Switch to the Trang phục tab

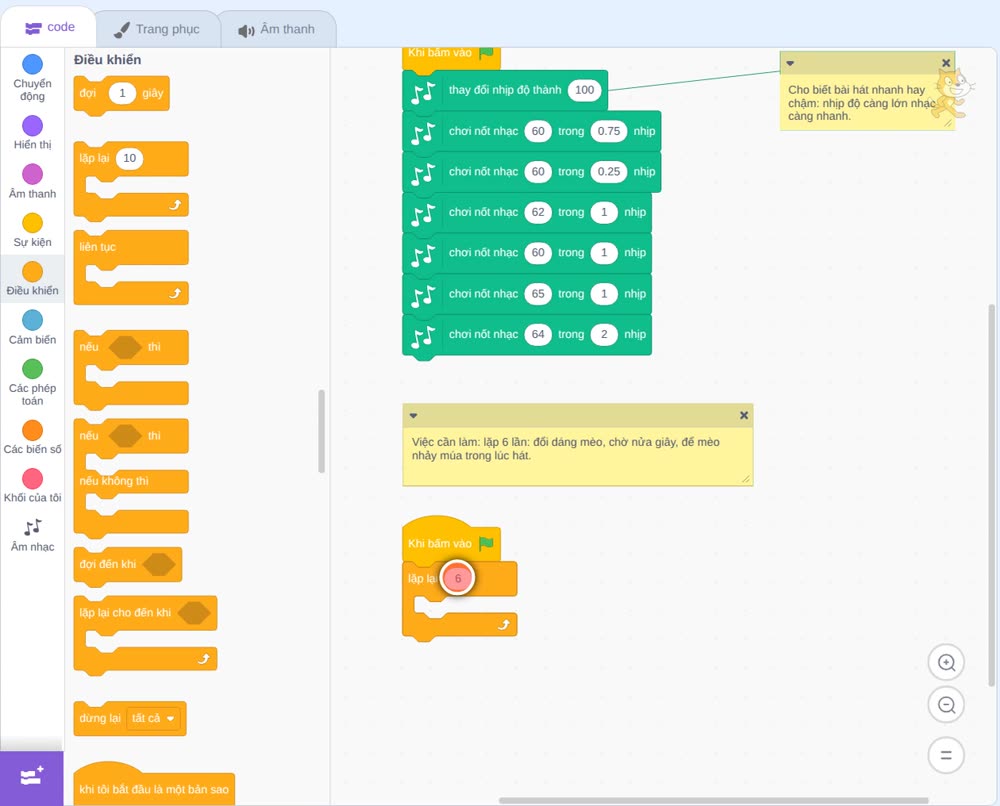(x=158, y=29)
